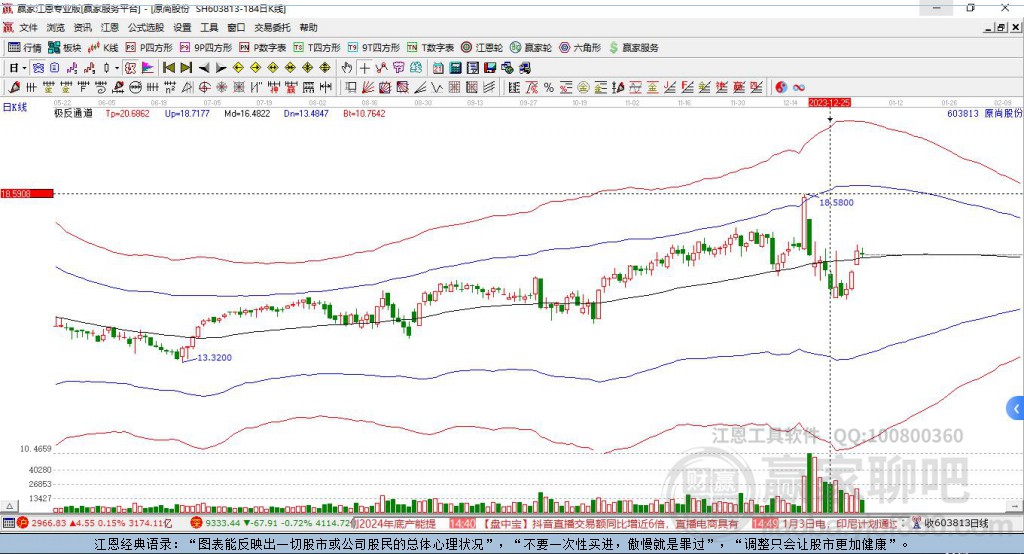Open the 帮助 menu
Viewport: 1024px width, 554px height.
[x=308, y=27]
